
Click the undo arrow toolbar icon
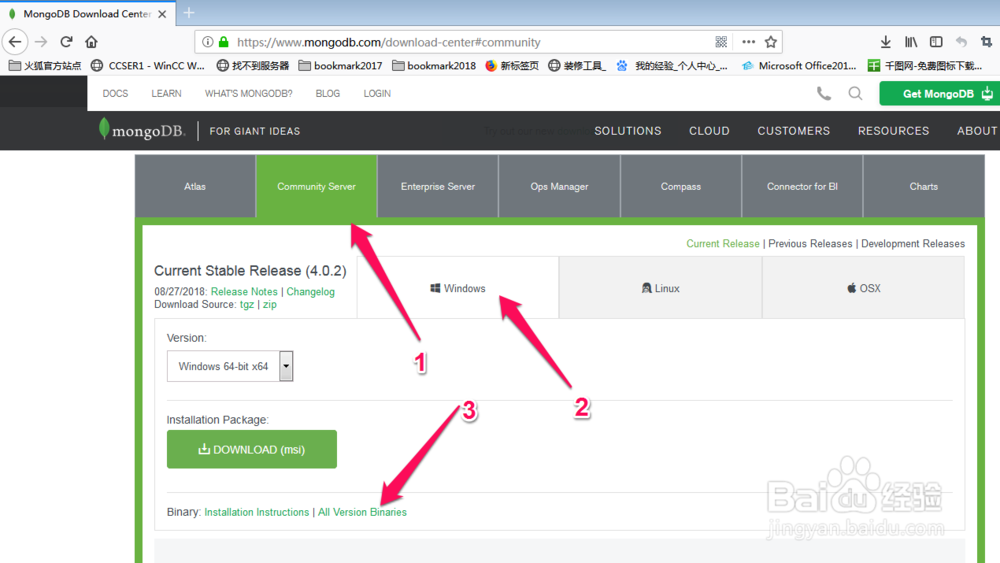pos(962,42)
